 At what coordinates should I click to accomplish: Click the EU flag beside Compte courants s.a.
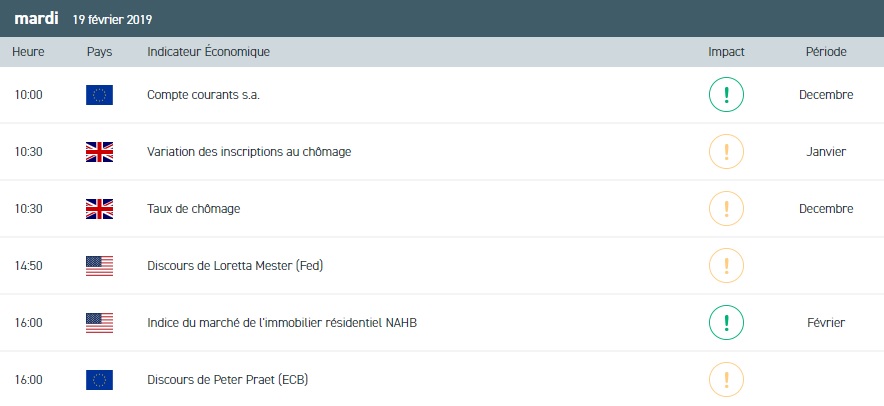point(99,95)
